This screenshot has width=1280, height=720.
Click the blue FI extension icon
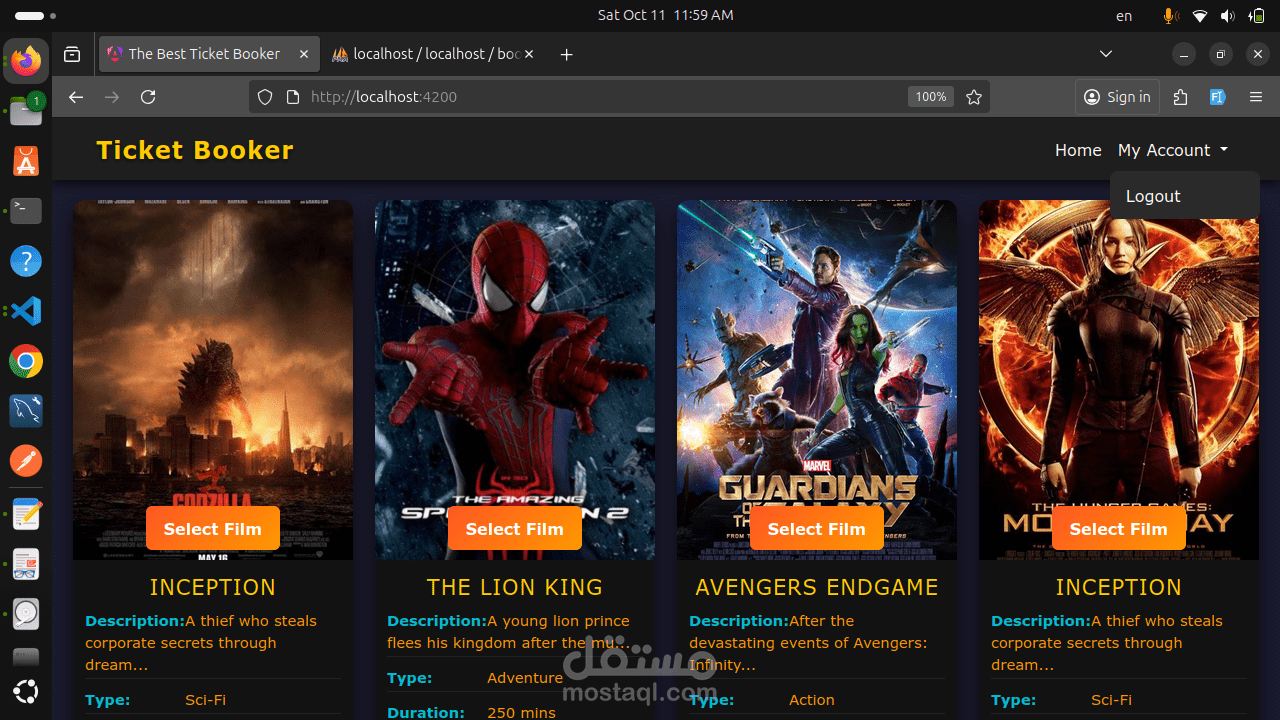pyautogui.click(x=1217, y=97)
